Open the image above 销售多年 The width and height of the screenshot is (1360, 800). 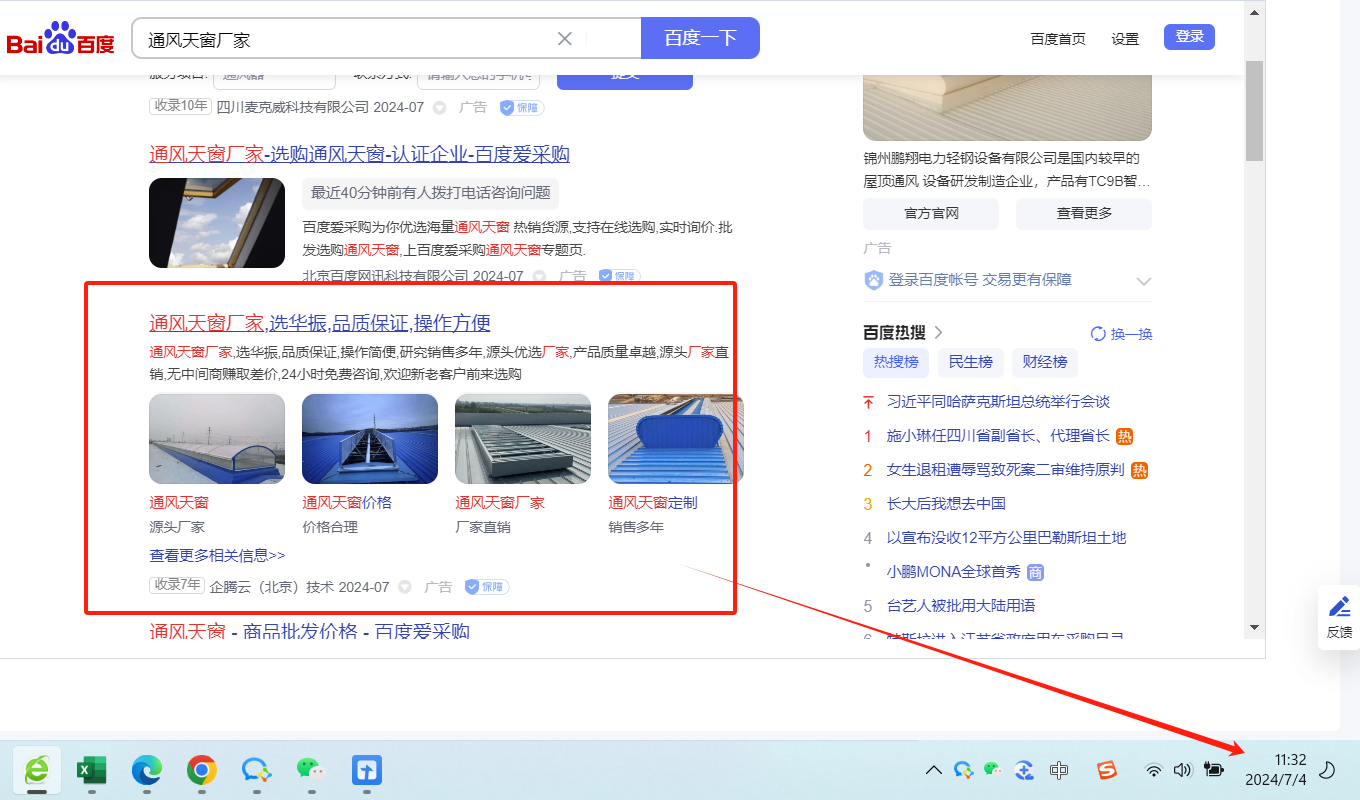coord(676,439)
